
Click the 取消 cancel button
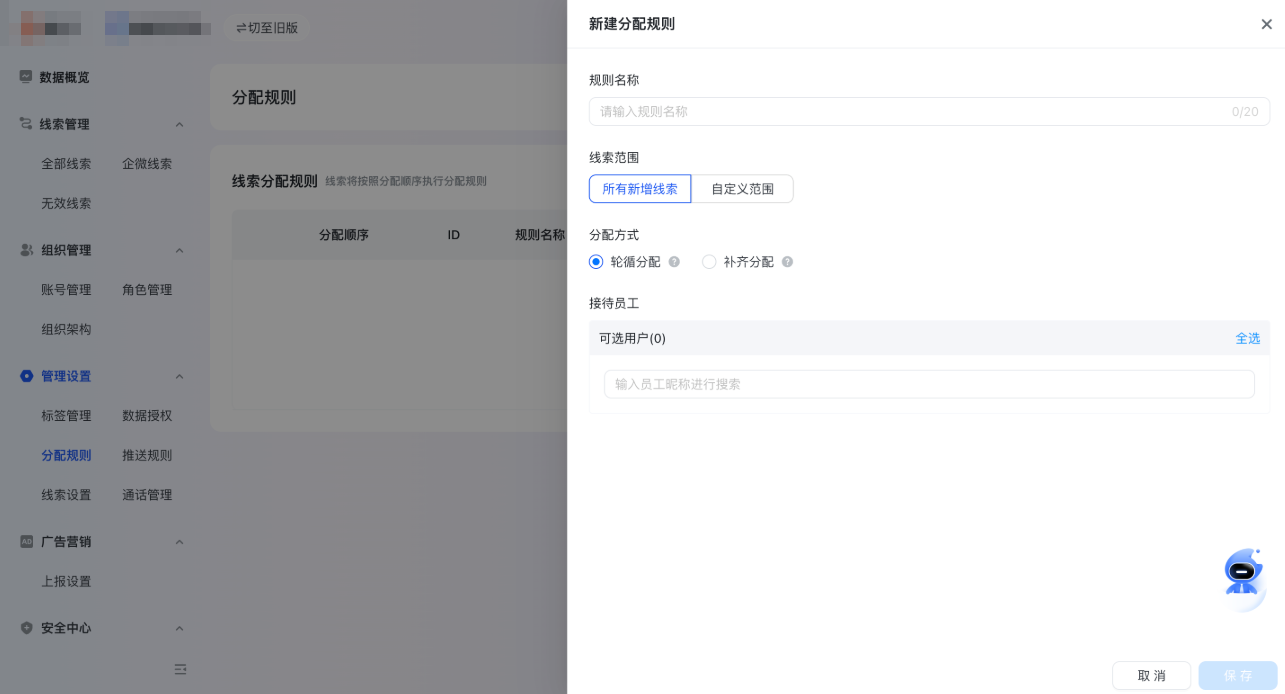click(x=1151, y=675)
